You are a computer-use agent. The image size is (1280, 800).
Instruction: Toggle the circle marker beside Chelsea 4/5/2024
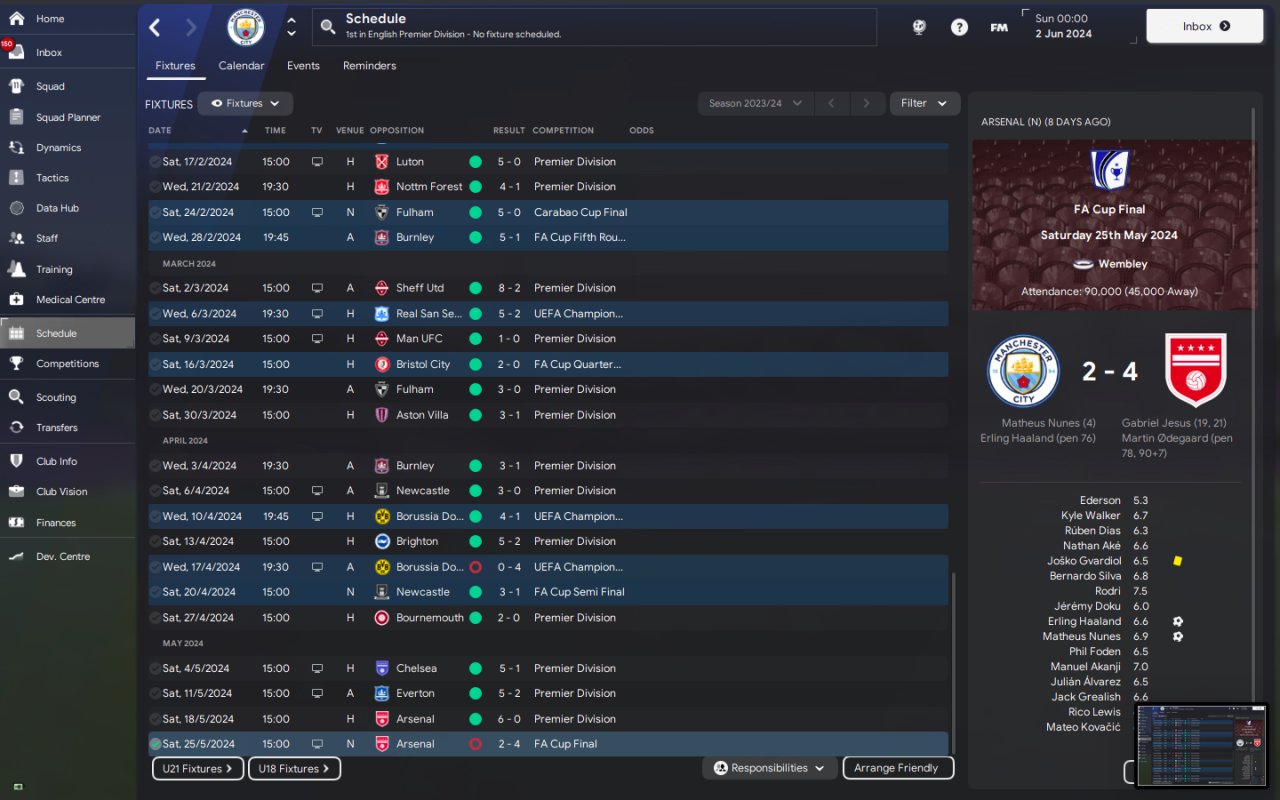155,668
